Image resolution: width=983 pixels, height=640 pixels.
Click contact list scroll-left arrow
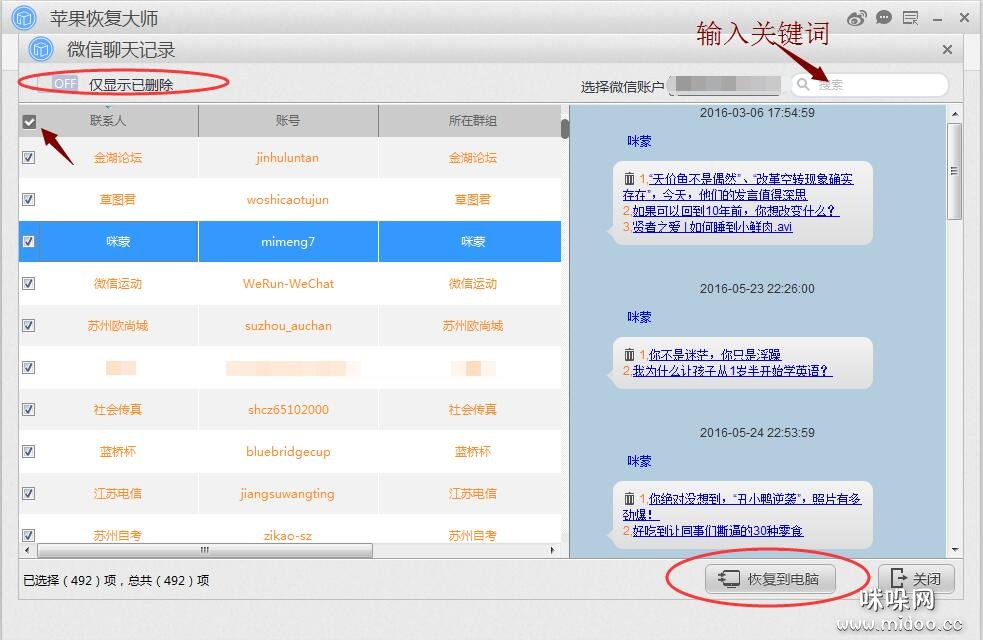coord(27,550)
